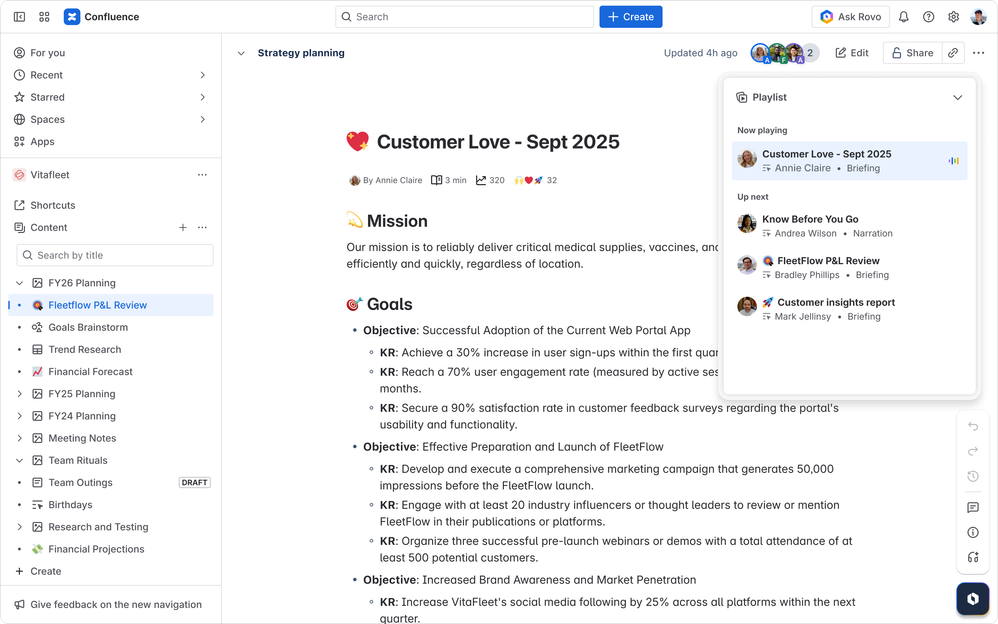The image size is (998, 624).
Task: Open Content more options ellipsis
Action: pos(202,227)
